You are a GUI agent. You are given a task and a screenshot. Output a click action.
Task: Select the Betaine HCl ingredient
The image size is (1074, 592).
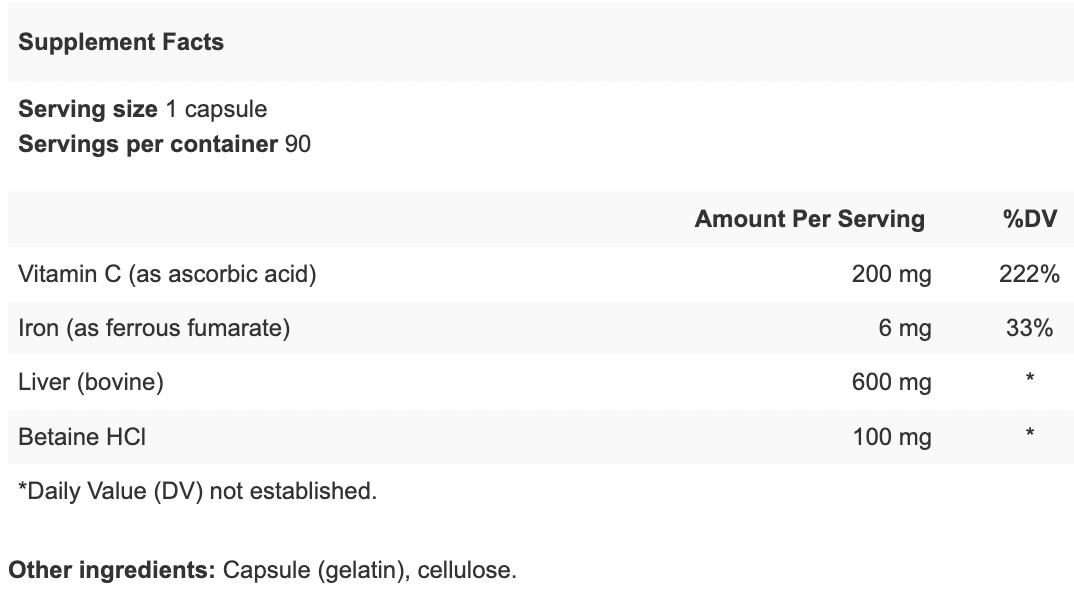tap(82, 436)
